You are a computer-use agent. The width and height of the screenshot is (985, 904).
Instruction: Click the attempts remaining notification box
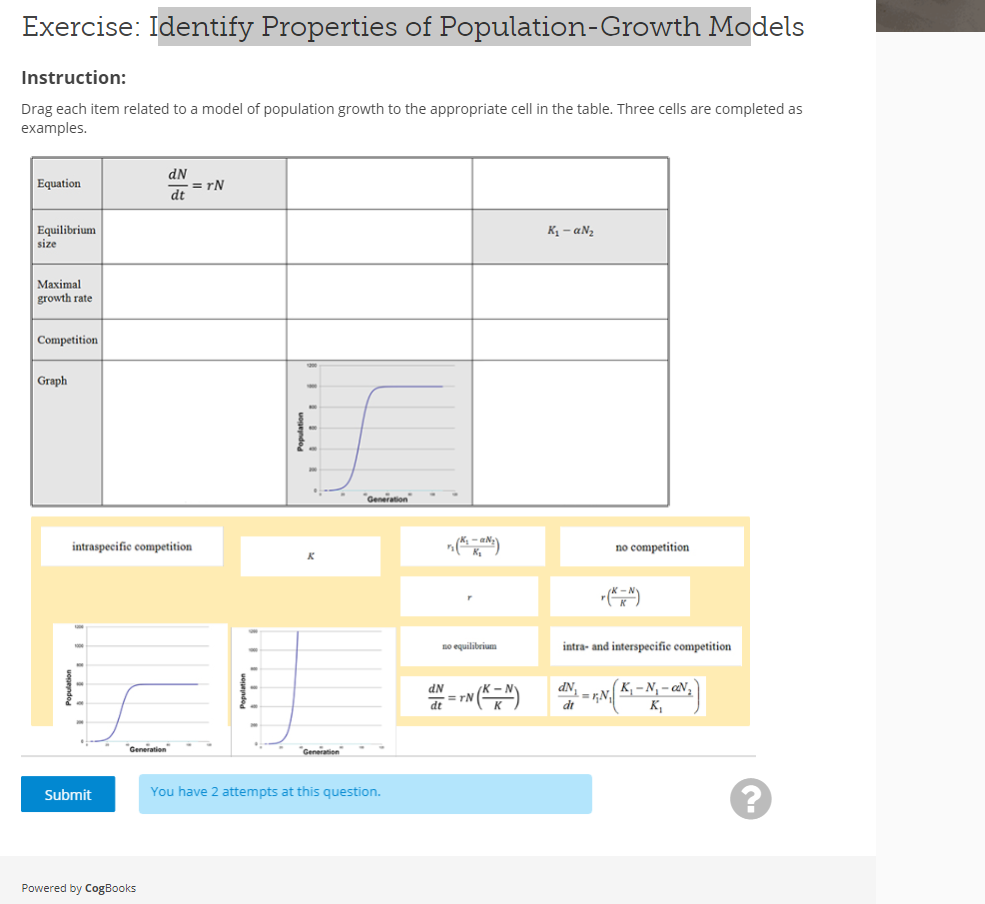(365, 794)
